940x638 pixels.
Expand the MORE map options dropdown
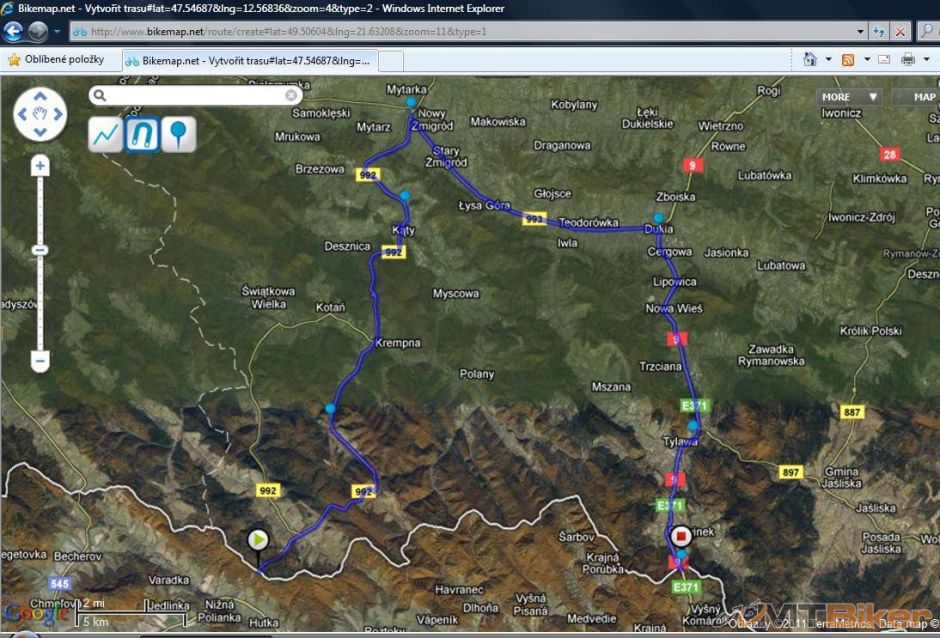tap(850, 97)
